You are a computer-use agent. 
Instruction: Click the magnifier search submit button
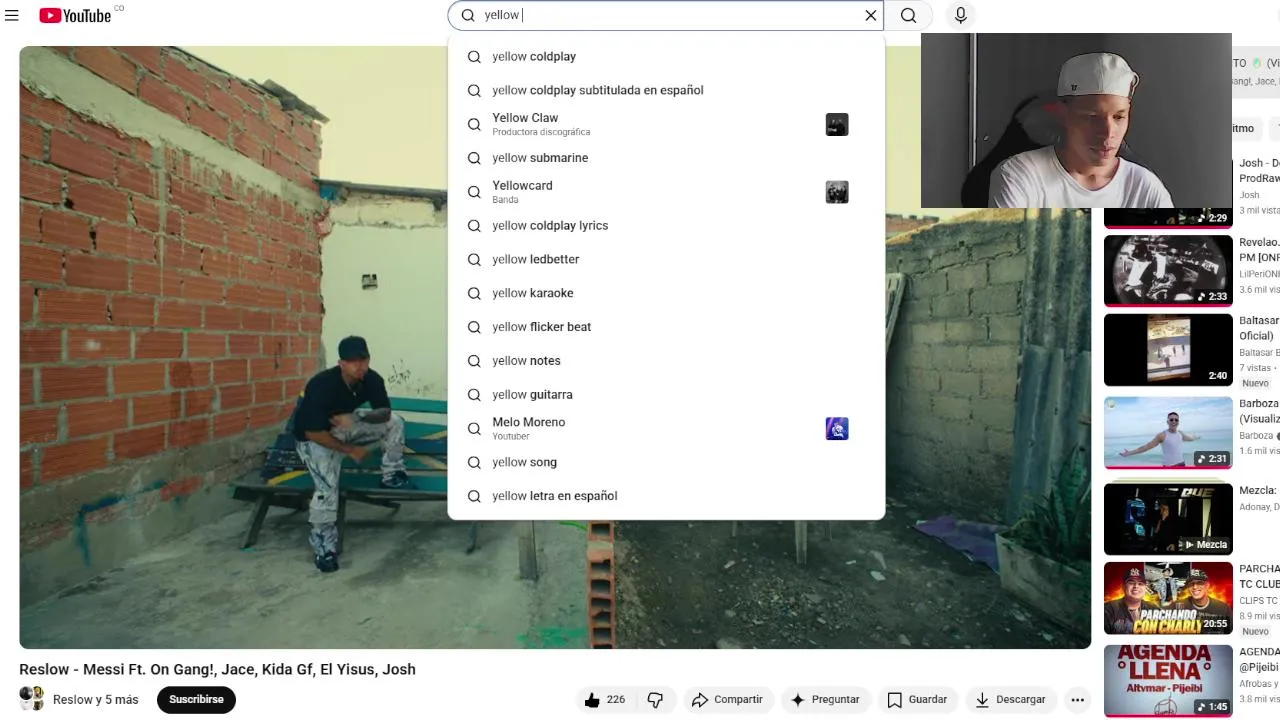coord(908,15)
